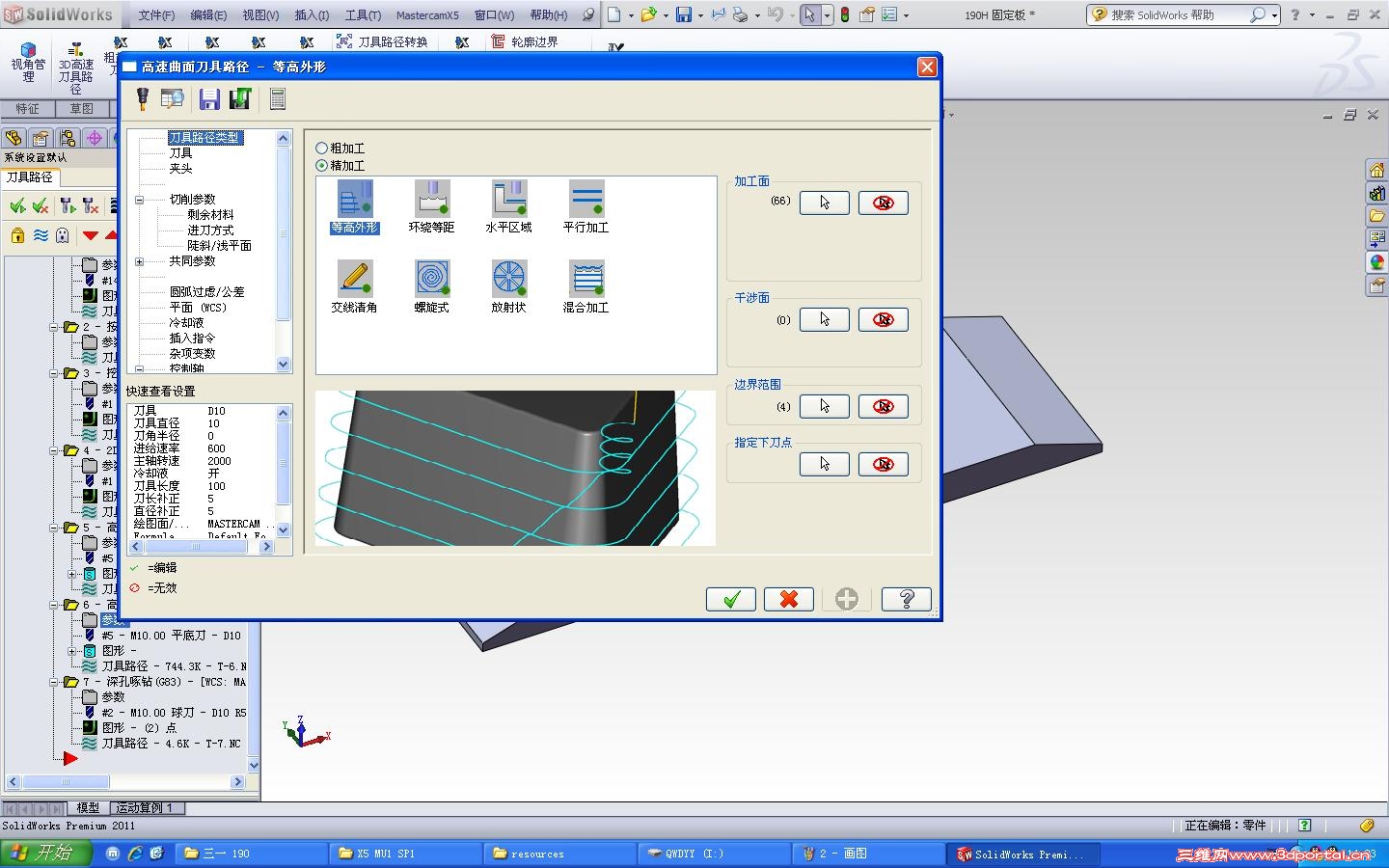Image resolution: width=1389 pixels, height=868 pixels.
Task: Click the view parameters magnifier icon in dialog
Action: pos(173,98)
